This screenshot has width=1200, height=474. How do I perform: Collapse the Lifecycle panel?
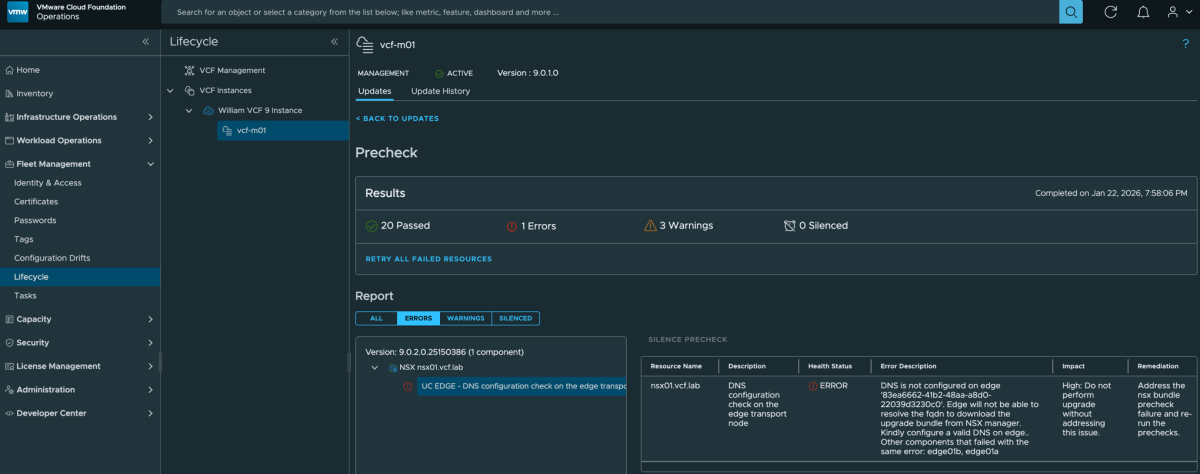[334, 42]
